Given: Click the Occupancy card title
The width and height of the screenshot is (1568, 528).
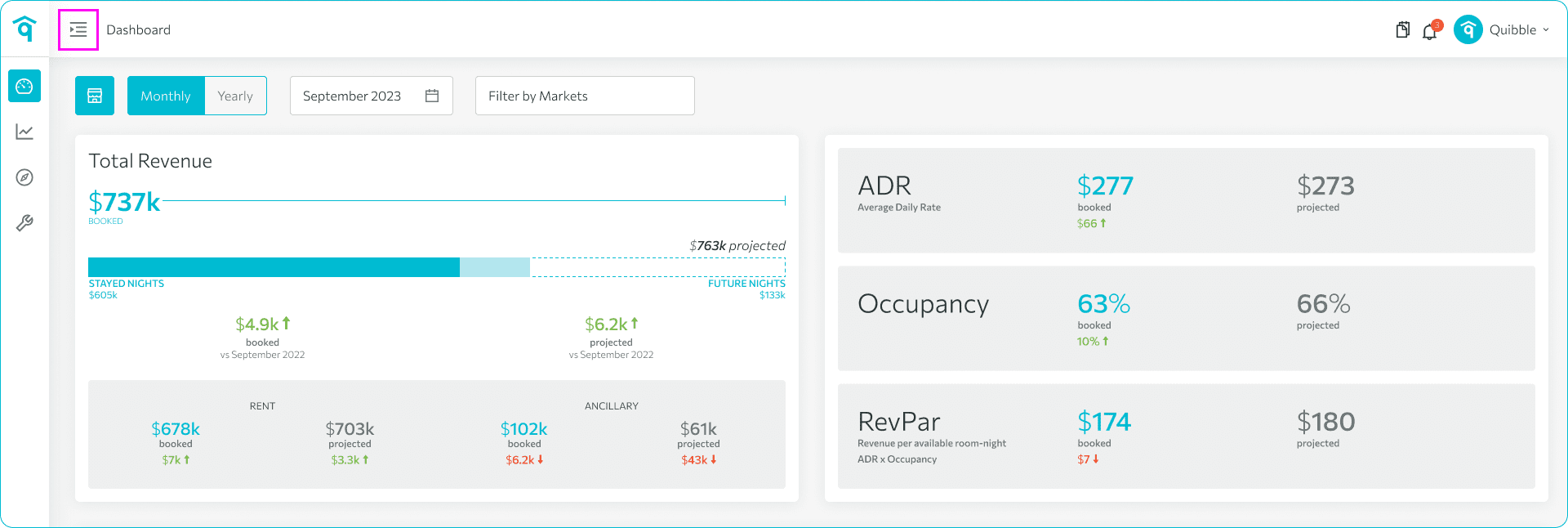Looking at the screenshot, I should coord(923,304).
